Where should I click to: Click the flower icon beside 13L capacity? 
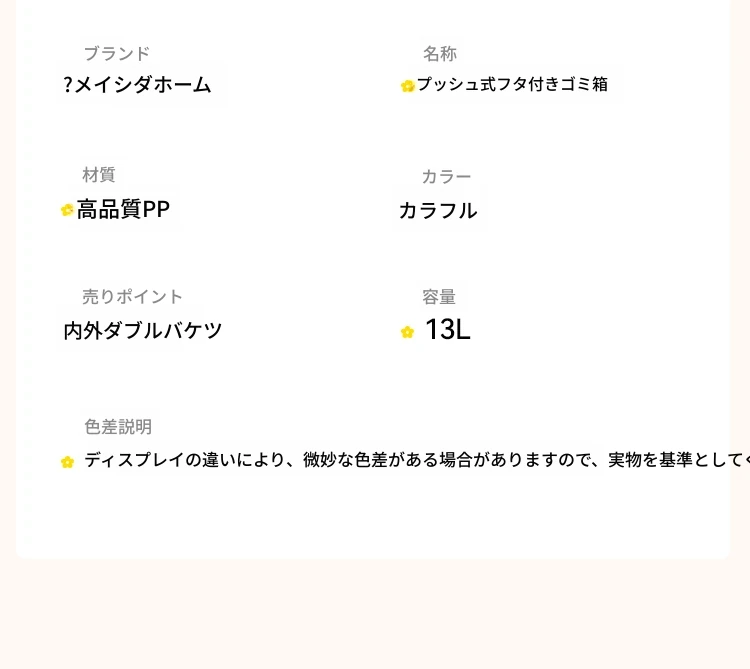coord(407,332)
